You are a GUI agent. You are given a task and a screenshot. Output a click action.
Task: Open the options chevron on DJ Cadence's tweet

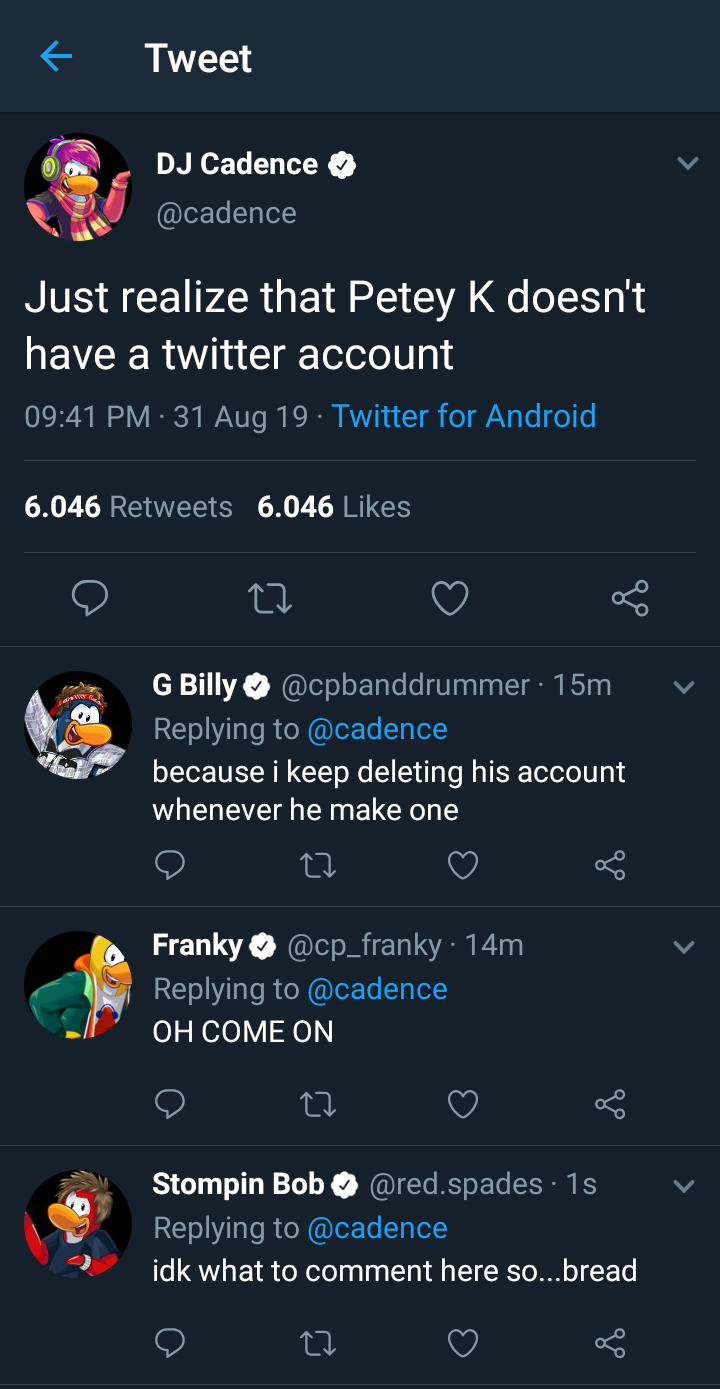point(687,163)
